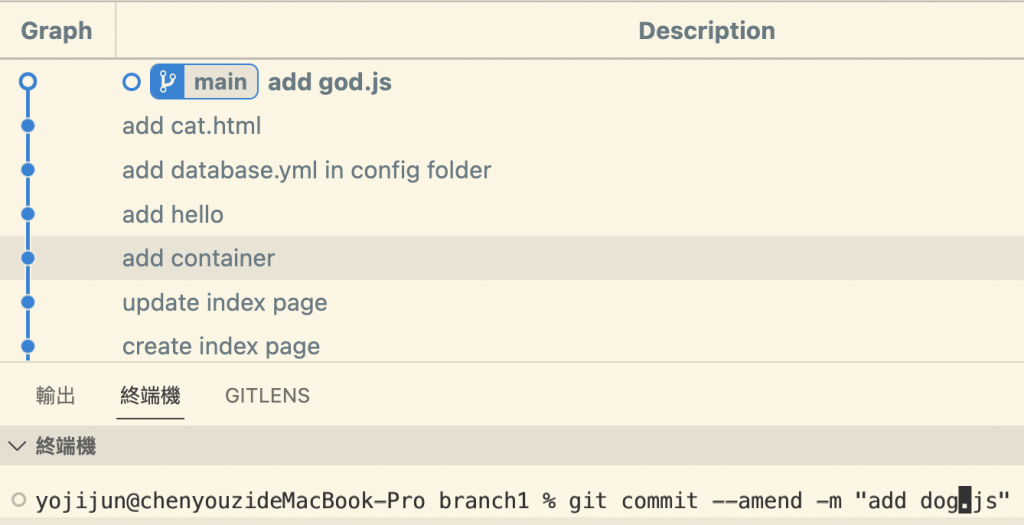Click graph node for add cat.html commit
Viewport: 1024px width, 525px height.
point(28,126)
